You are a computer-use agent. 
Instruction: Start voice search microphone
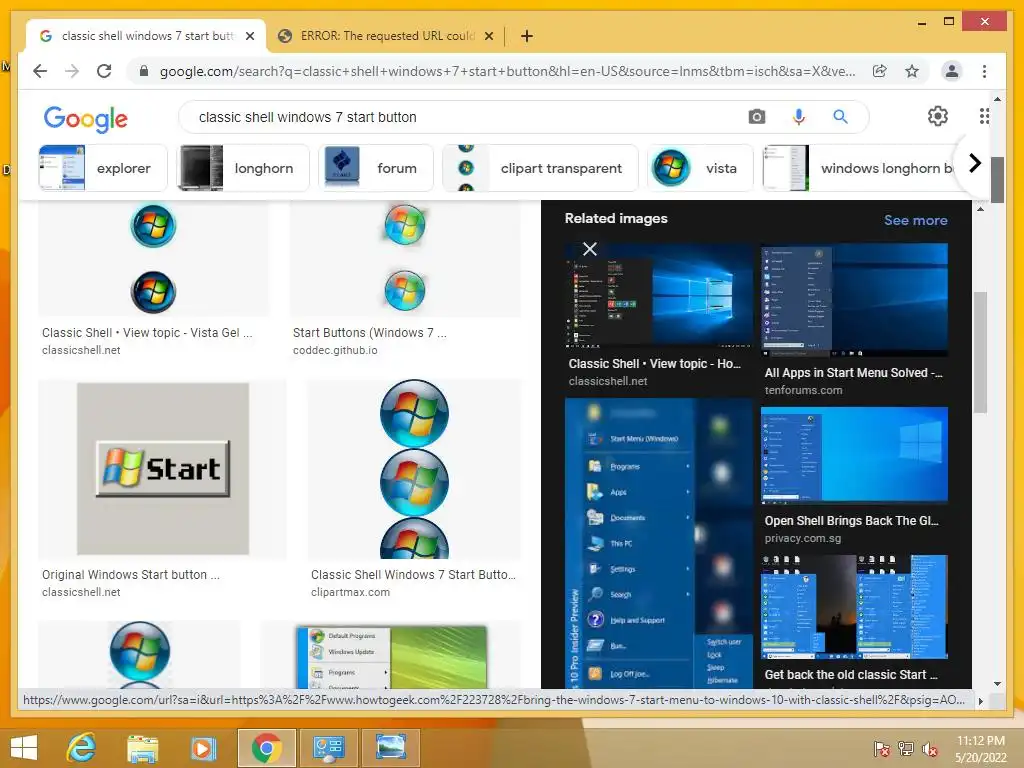[x=799, y=117]
